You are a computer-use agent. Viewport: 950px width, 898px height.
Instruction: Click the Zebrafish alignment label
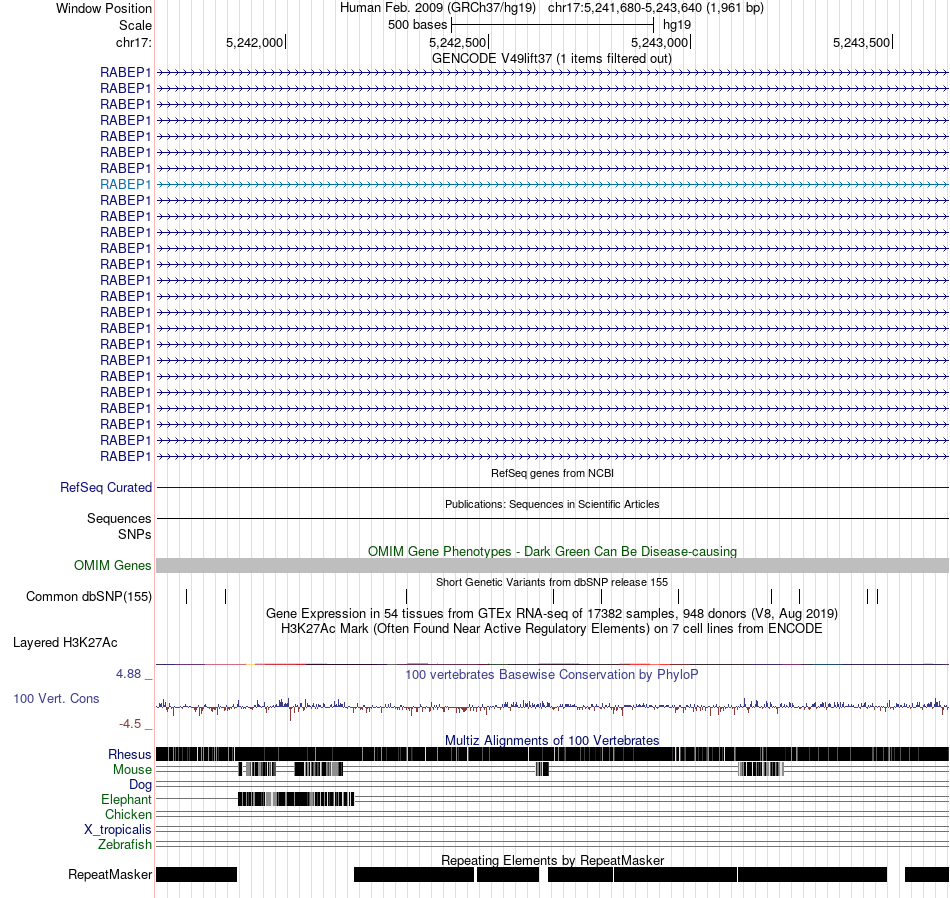pos(125,844)
